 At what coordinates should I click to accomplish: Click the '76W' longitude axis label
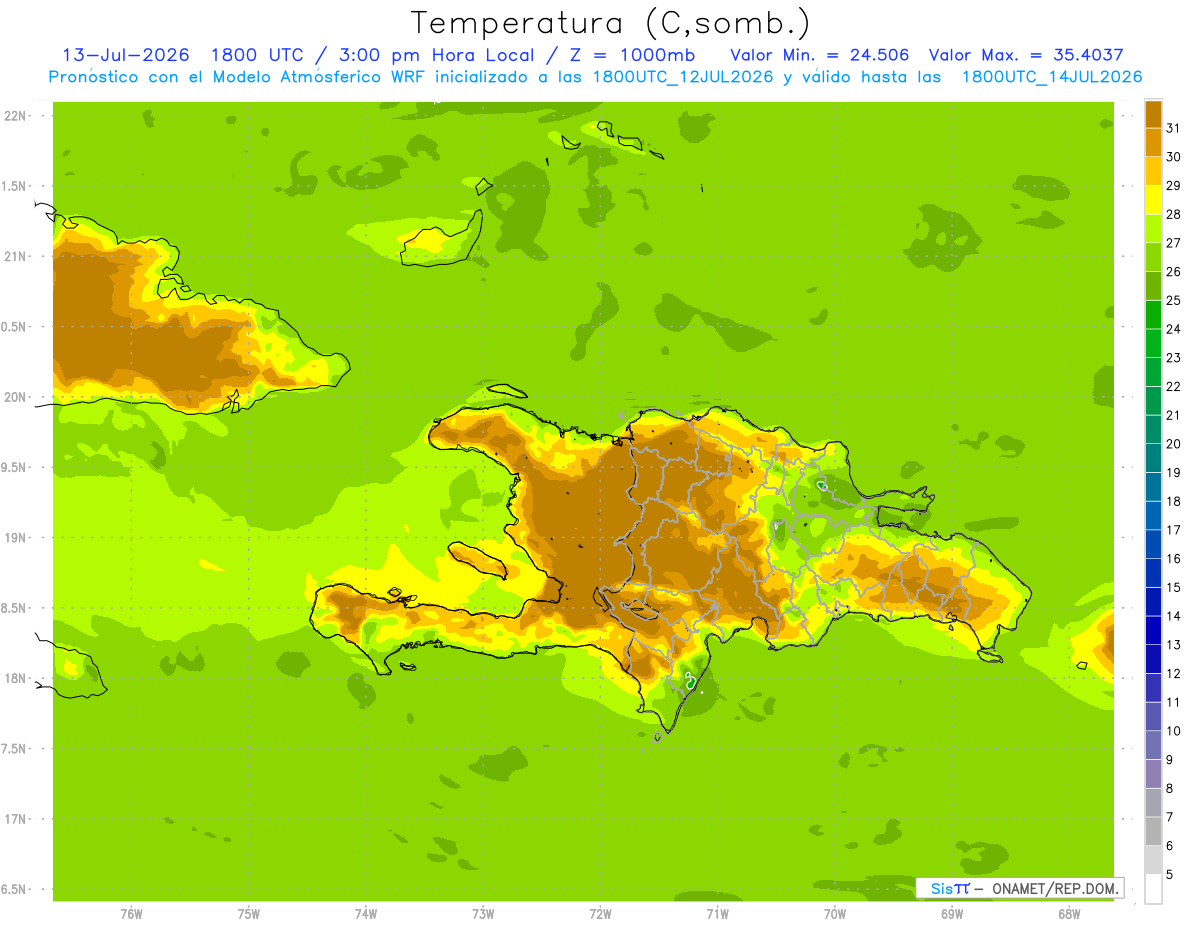tap(131, 913)
